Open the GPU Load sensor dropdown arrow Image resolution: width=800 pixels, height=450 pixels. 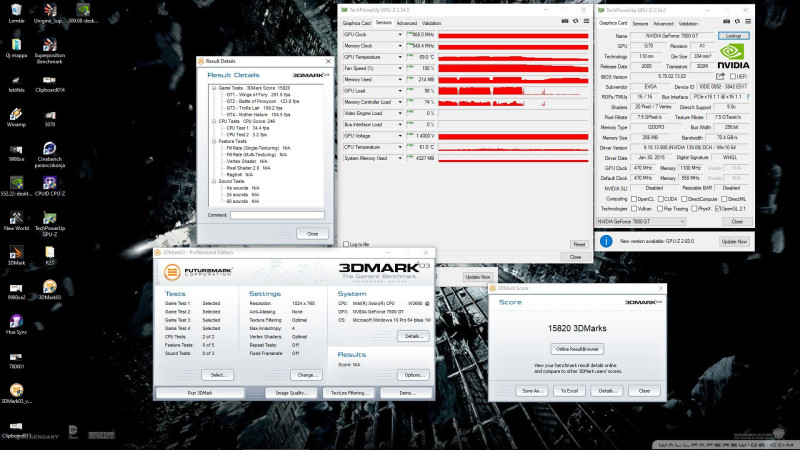tap(400, 91)
